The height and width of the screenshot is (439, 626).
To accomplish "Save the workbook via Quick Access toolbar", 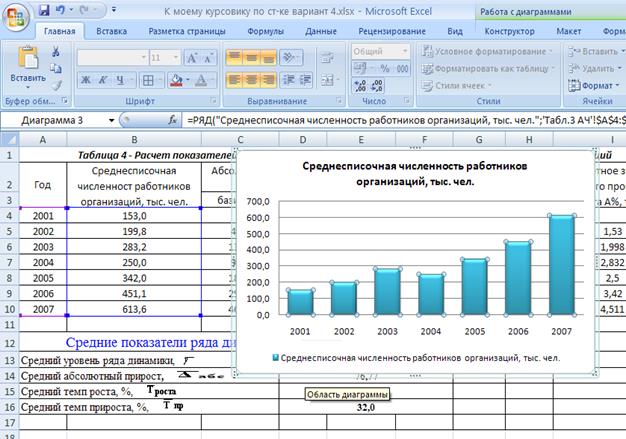I will point(44,10).
